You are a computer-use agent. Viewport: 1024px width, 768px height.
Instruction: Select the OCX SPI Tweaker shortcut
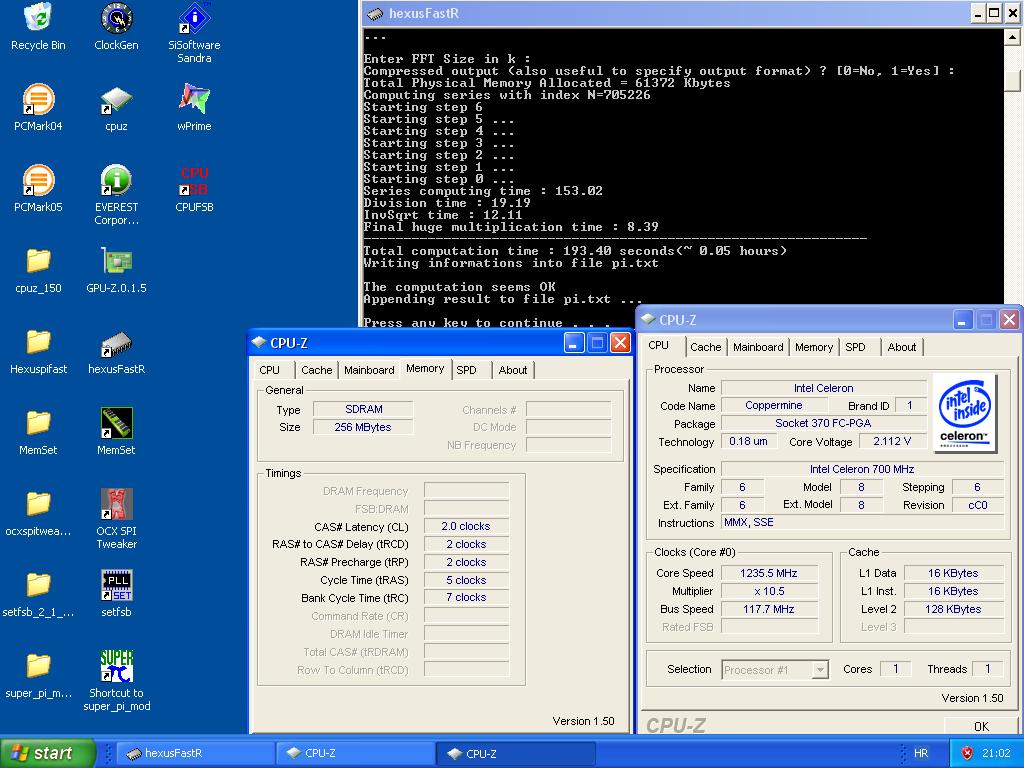(x=116, y=504)
